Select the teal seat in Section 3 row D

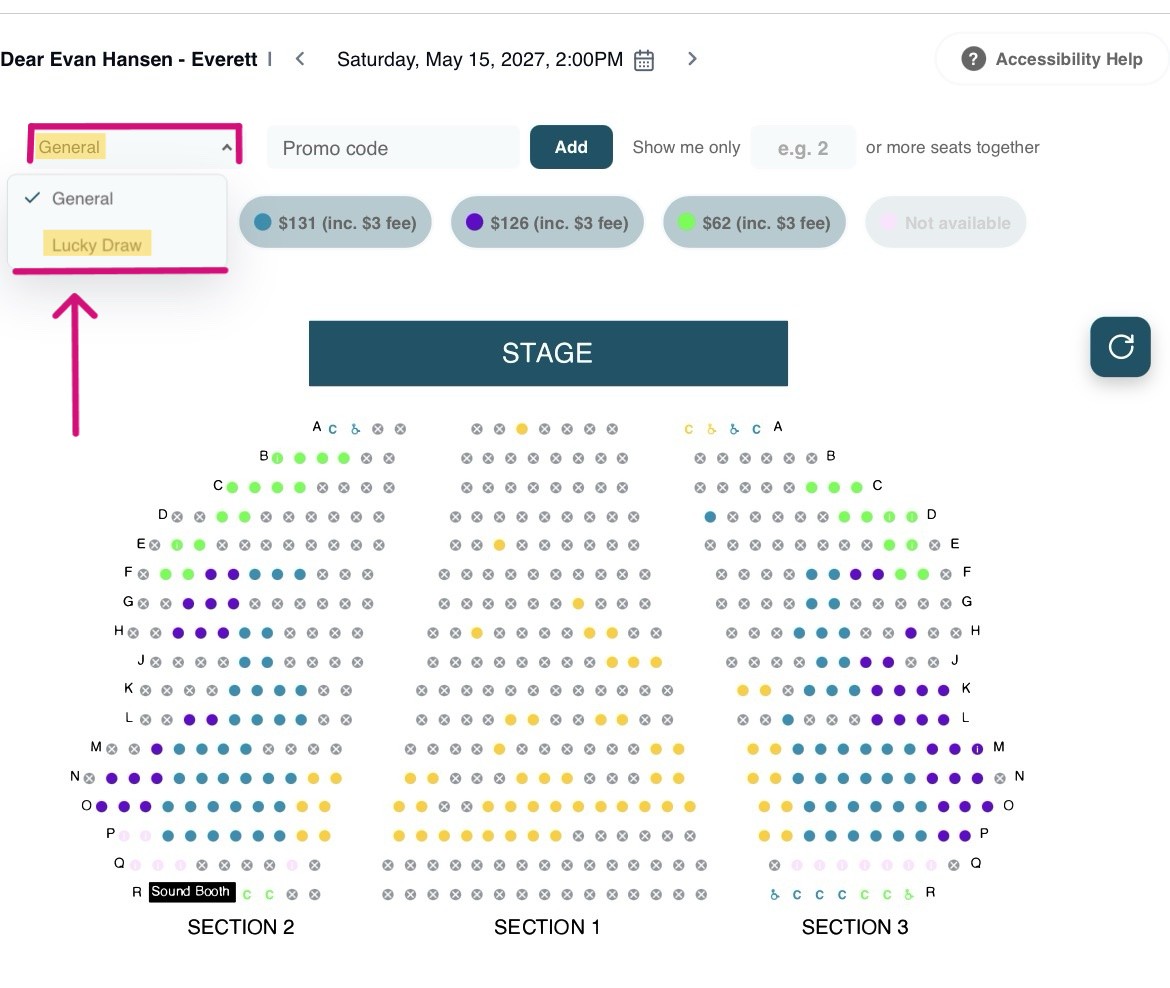[710, 516]
